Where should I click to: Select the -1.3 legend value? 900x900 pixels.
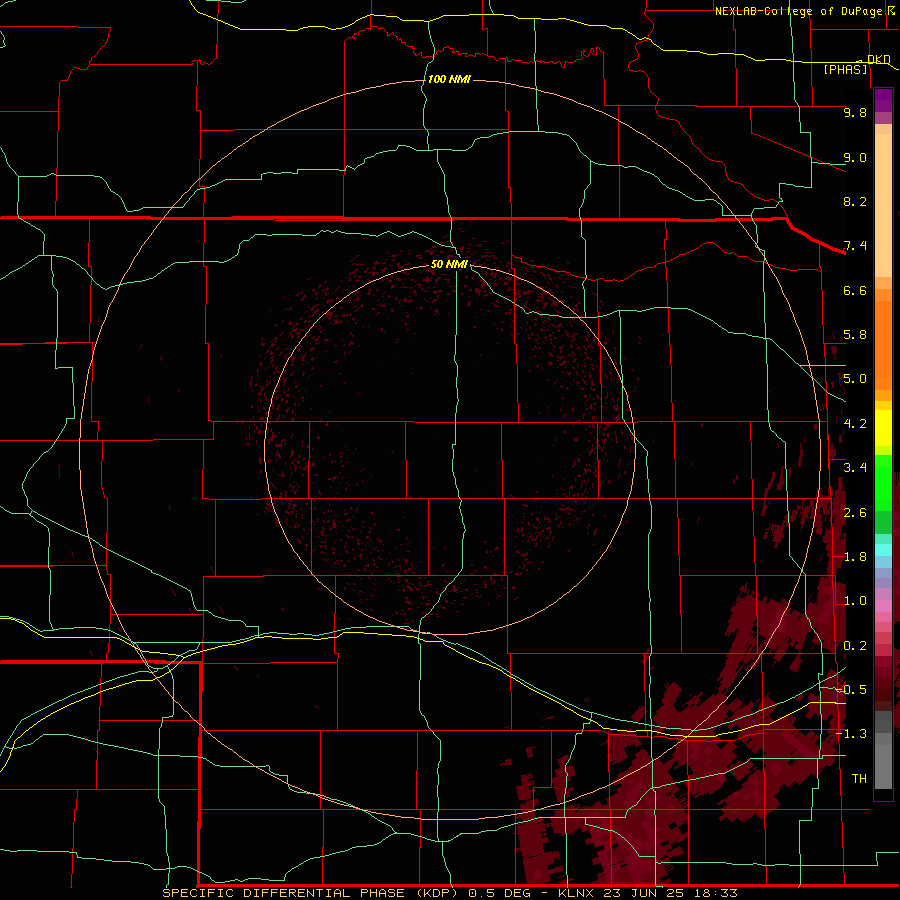(x=851, y=734)
